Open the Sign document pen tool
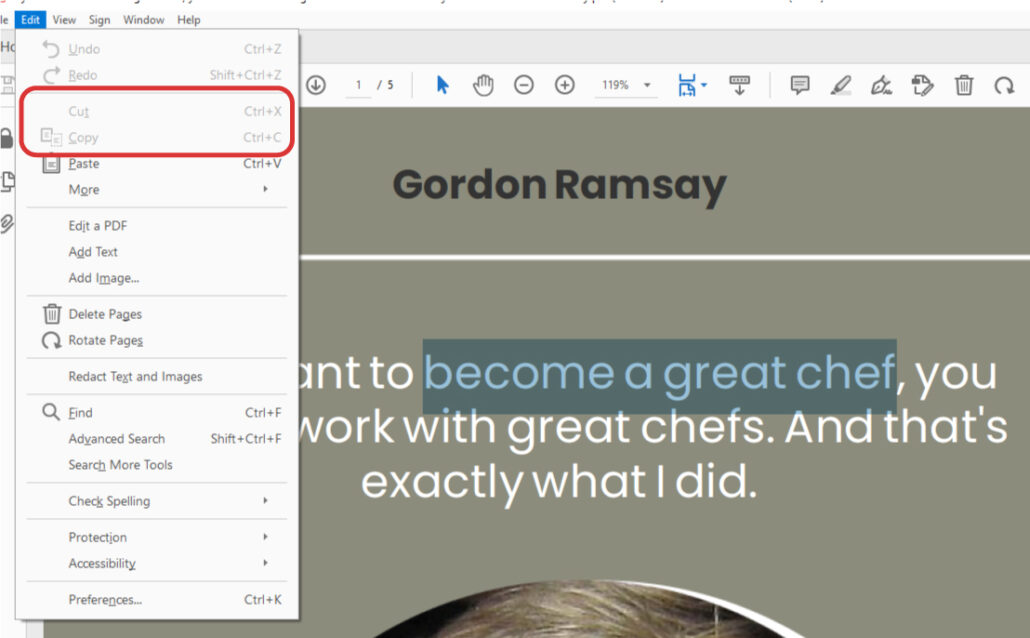1030x638 pixels. pyautogui.click(x=881, y=85)
